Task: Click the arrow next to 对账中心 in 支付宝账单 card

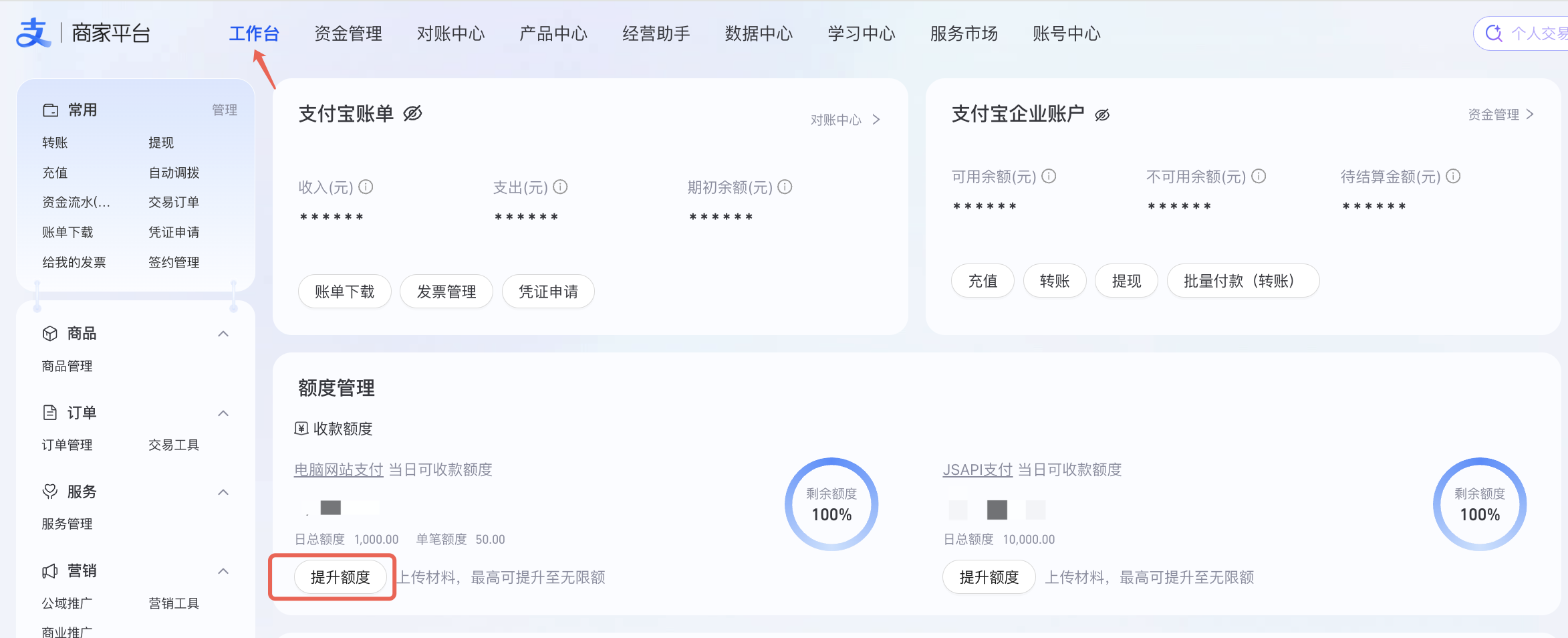Action: (x=876, y=120)
